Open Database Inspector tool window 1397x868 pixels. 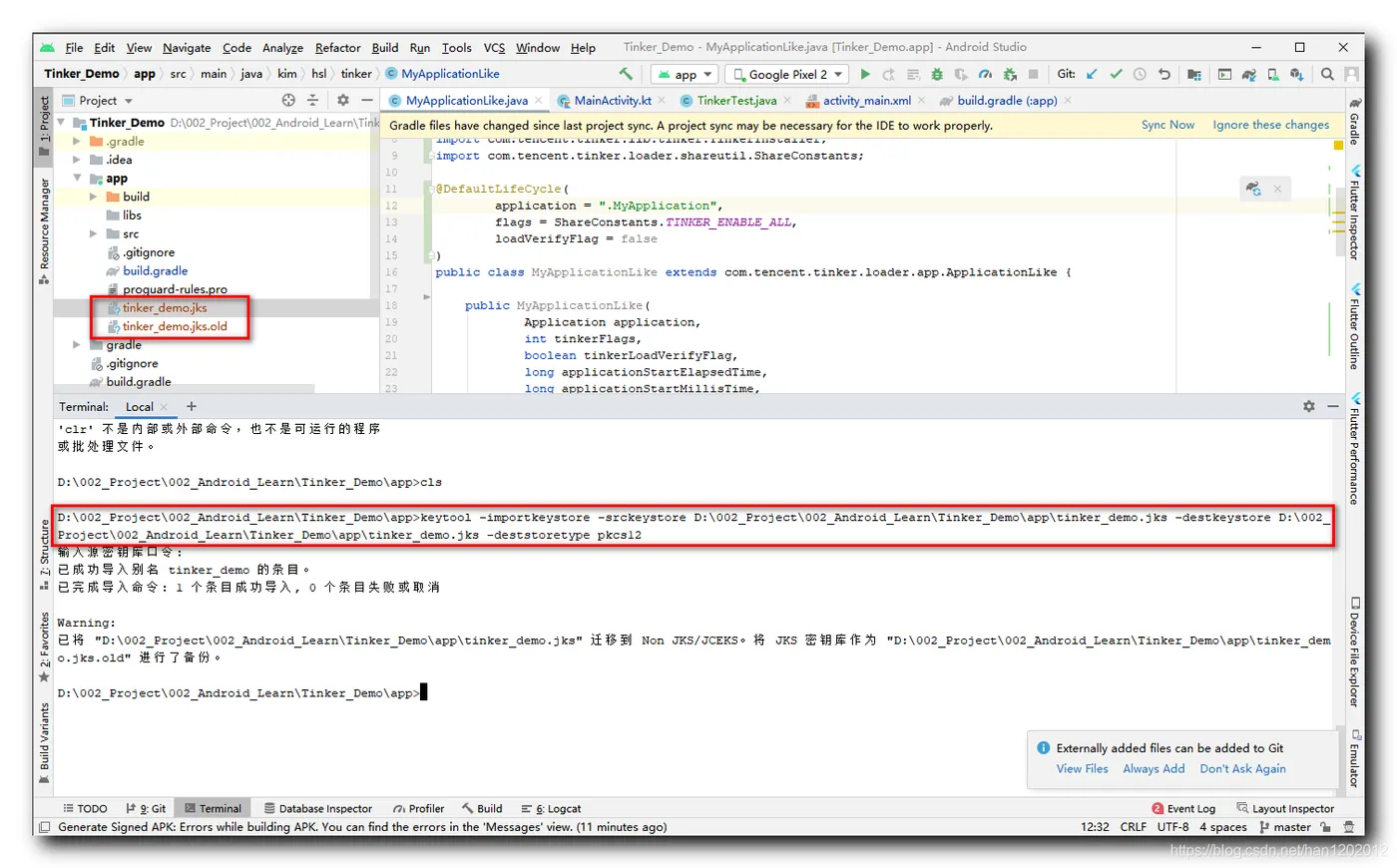pos(318,808)
